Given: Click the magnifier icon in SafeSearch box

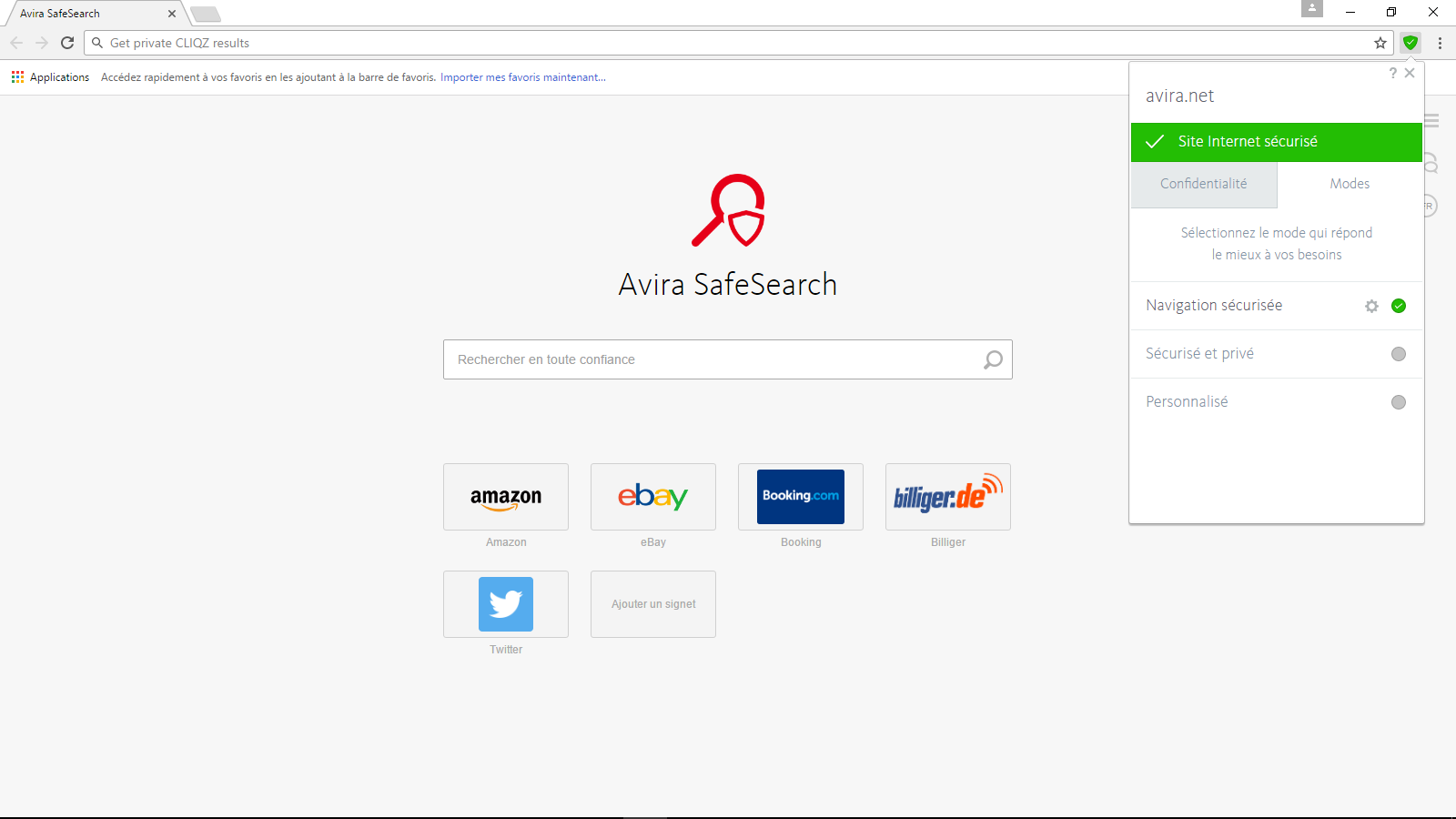Looking at the screenshot, I should (x=993, y=359).
